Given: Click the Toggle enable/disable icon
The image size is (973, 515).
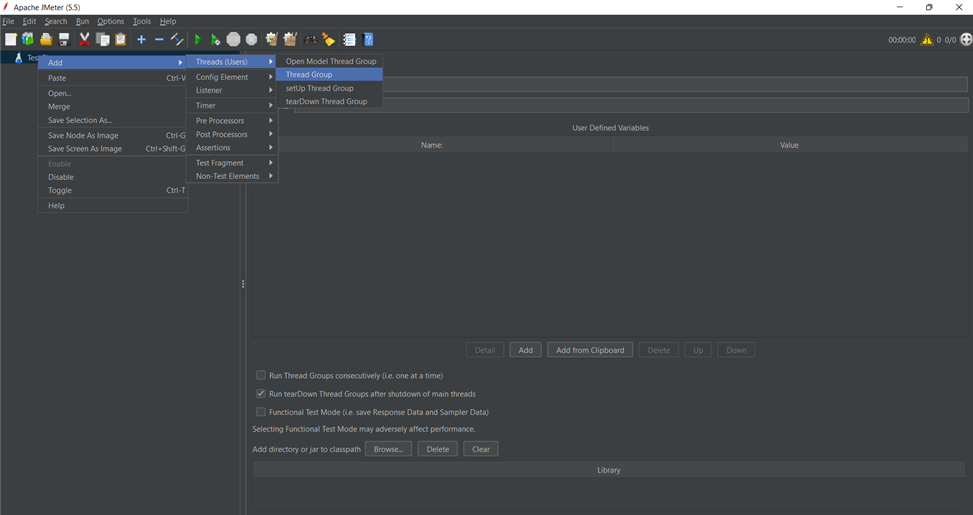Looking at the screenshot, I should click(177, 40).
